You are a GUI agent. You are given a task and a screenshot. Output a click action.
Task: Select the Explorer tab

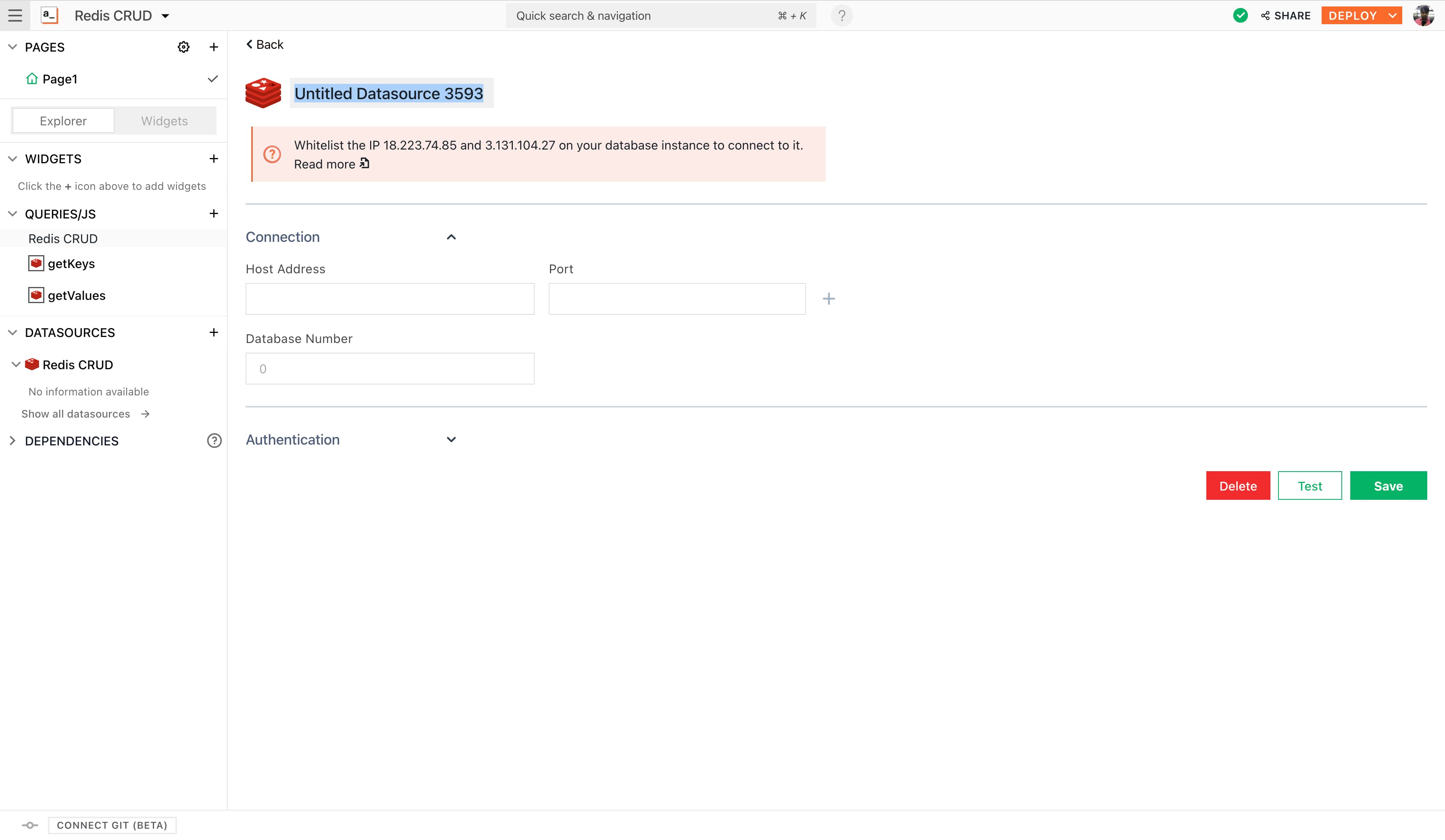63,121
